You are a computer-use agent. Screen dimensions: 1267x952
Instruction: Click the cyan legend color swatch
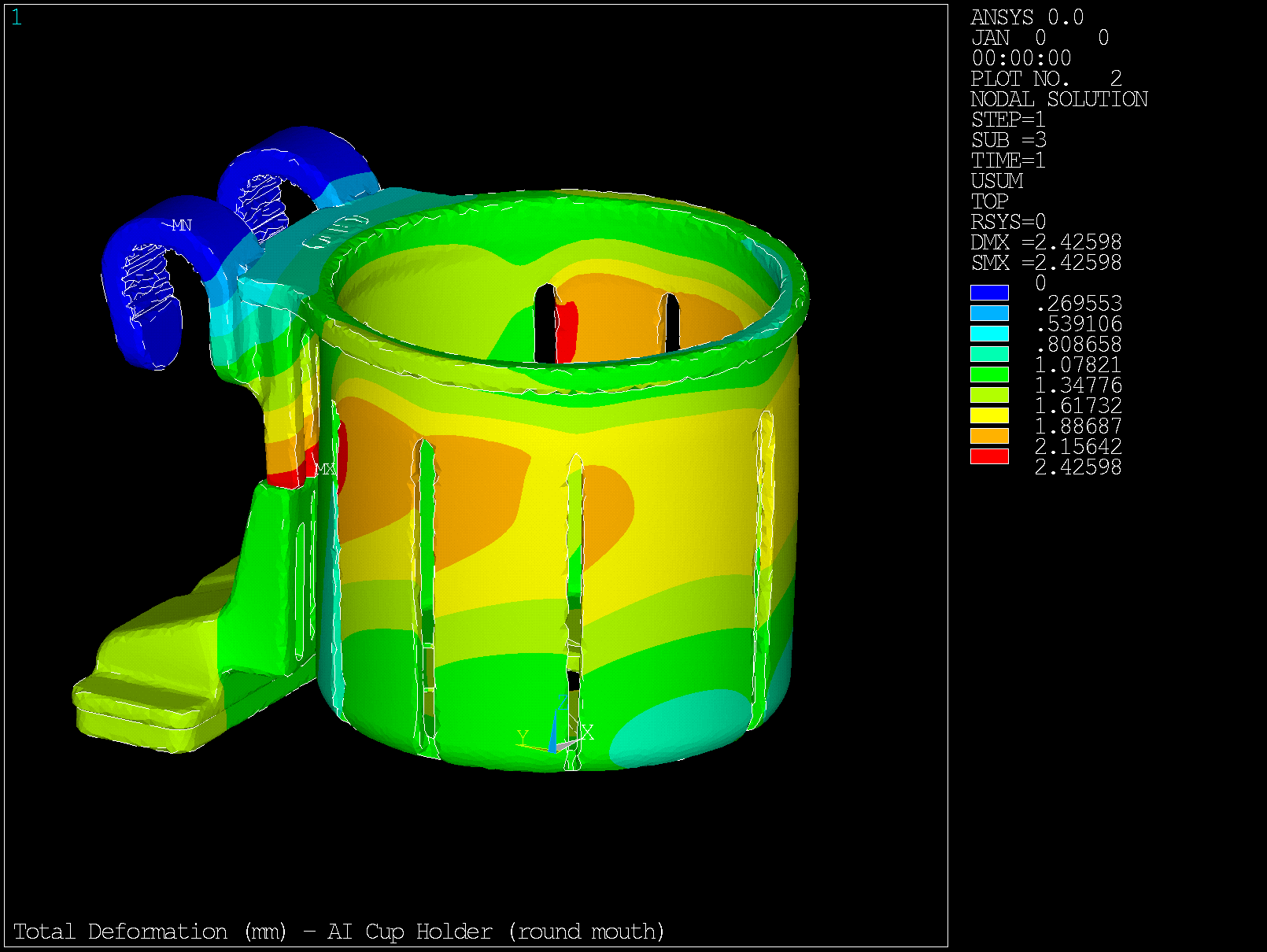[x=989, y=334]
